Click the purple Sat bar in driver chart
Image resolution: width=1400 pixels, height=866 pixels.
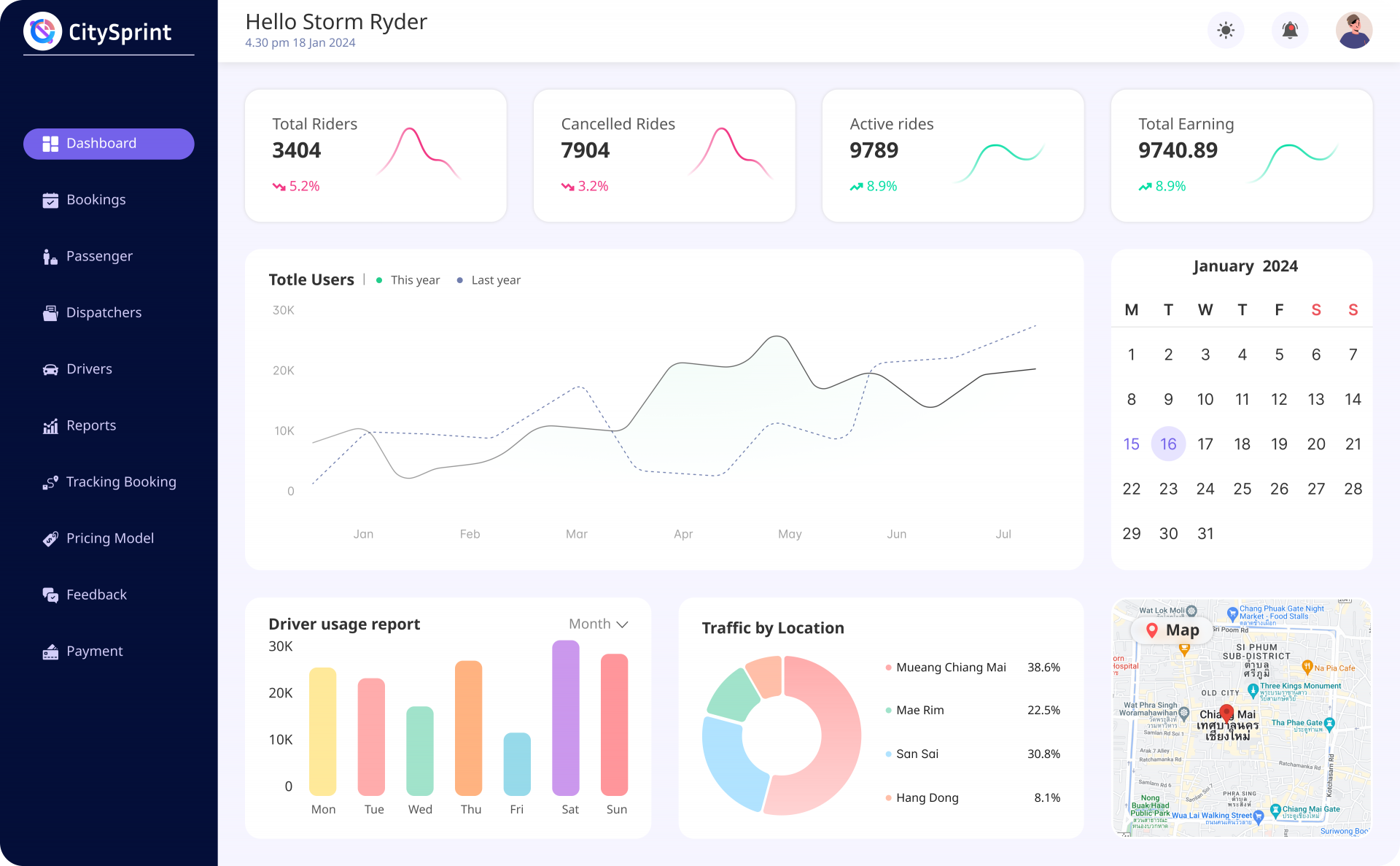point(566,718)
